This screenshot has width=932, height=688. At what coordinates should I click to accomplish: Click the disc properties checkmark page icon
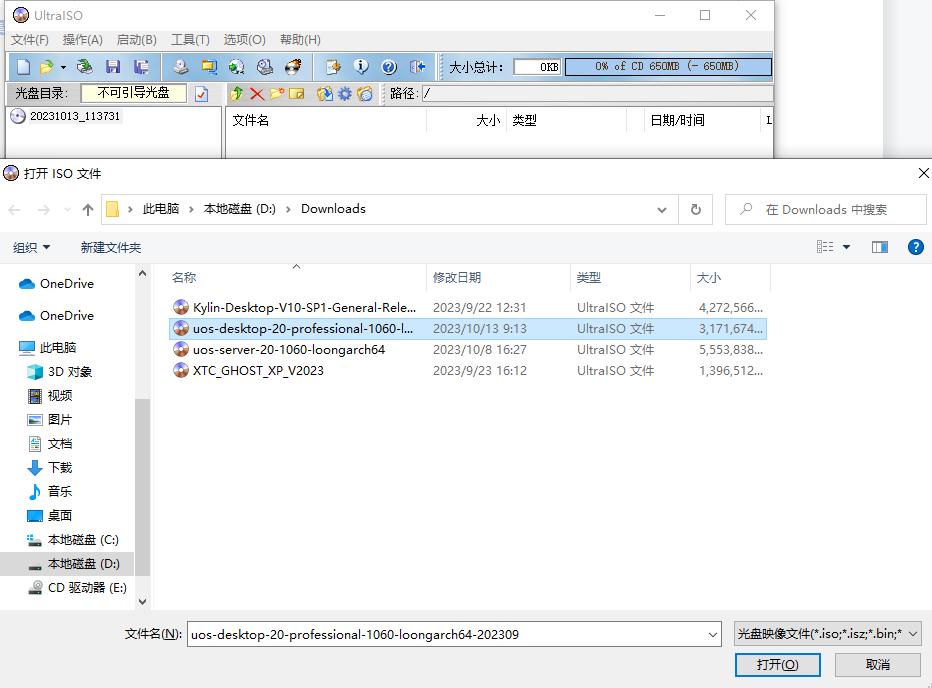click(x=201, y=93)
